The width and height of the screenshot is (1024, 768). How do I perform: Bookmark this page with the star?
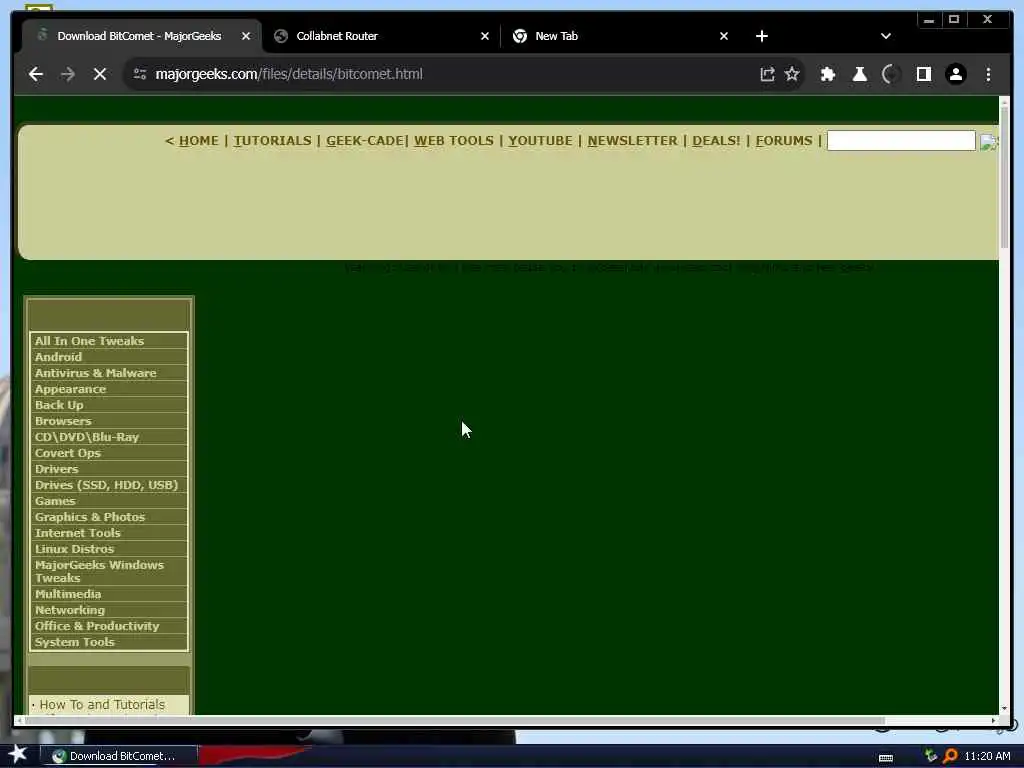(792, 74)
